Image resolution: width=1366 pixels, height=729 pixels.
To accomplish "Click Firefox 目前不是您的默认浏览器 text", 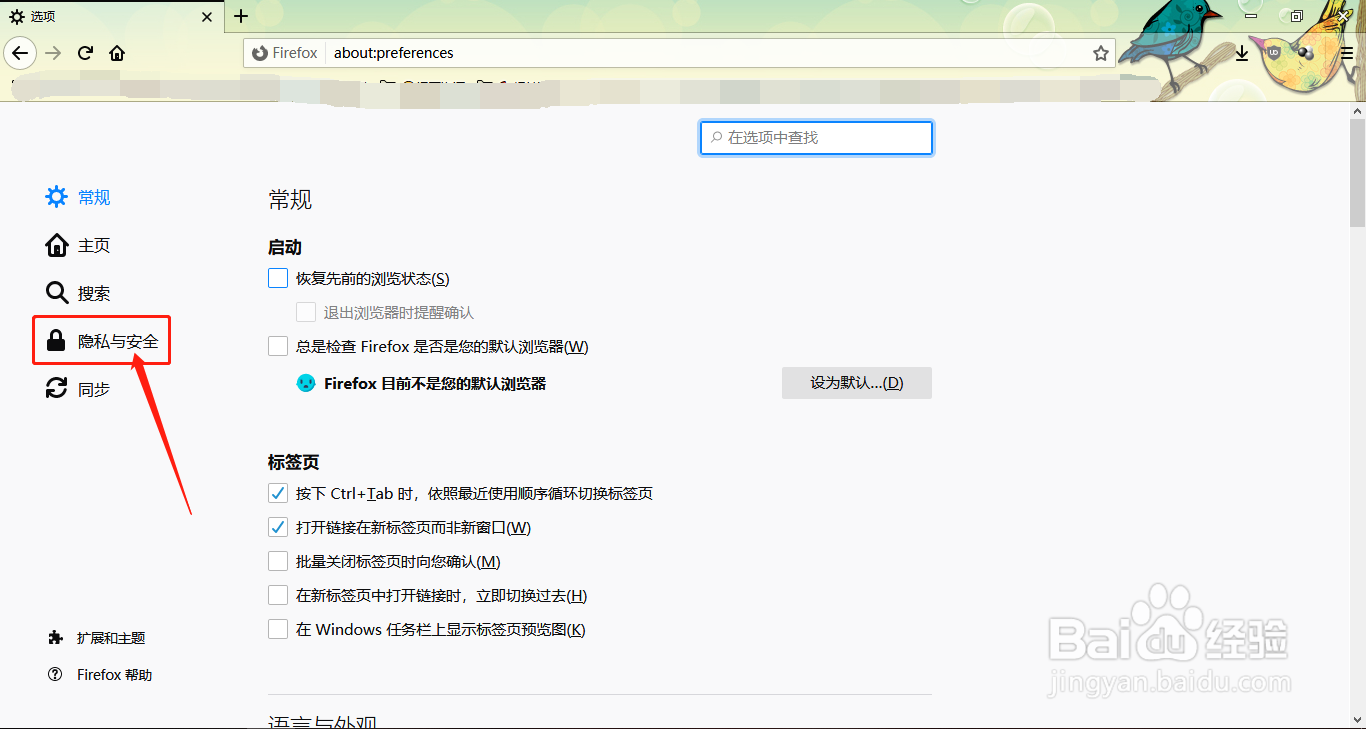I will click(x=435, y=383).
